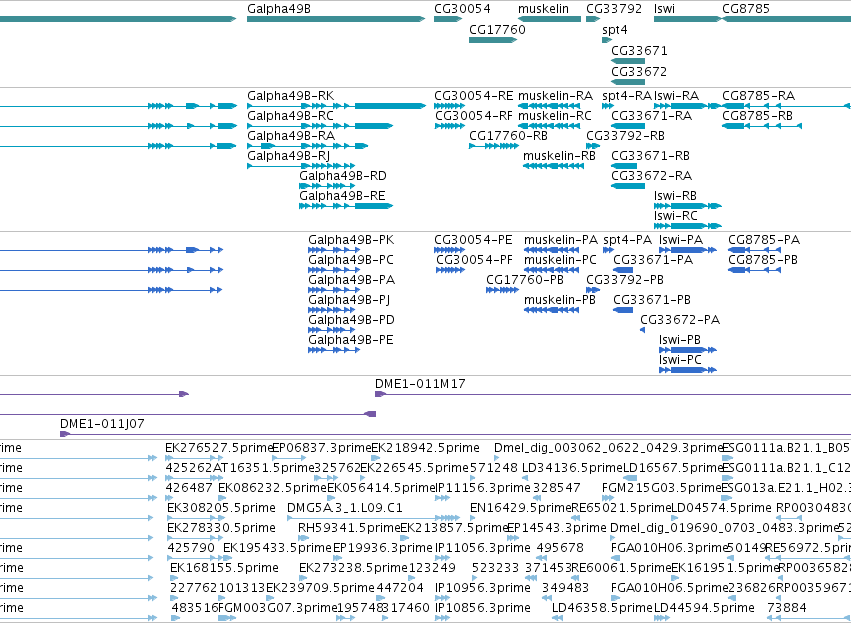Select protein Galpha49B-PD

(x=331, y=330)
